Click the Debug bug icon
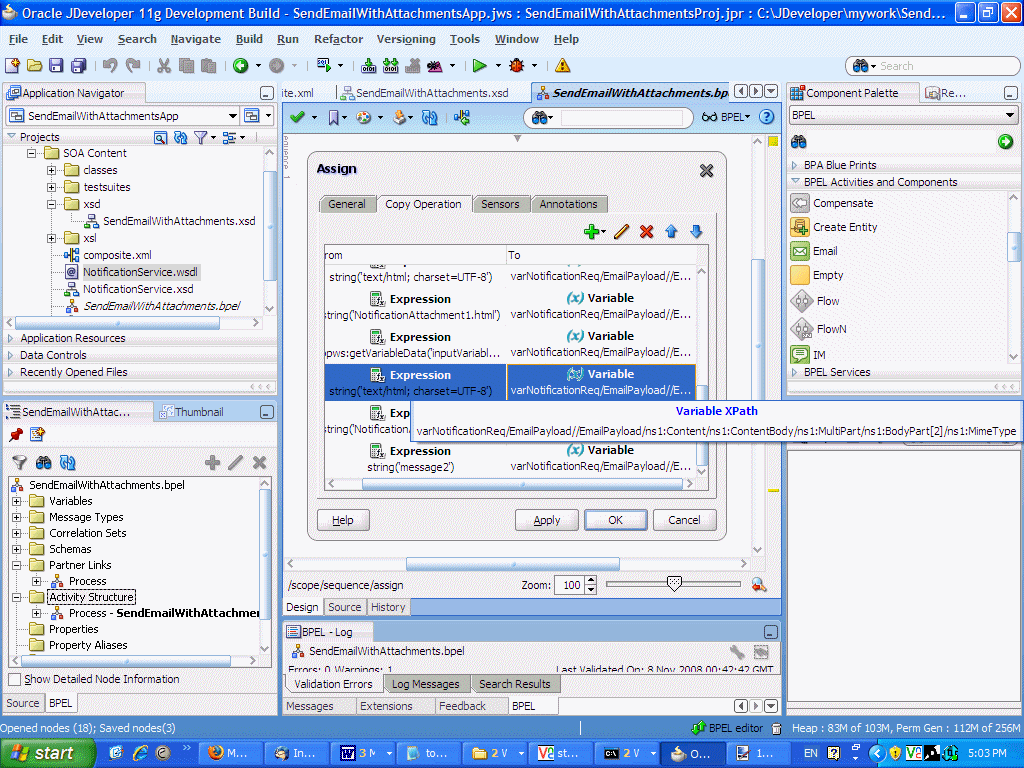The image size is (1024, 768). click(517, 65)
